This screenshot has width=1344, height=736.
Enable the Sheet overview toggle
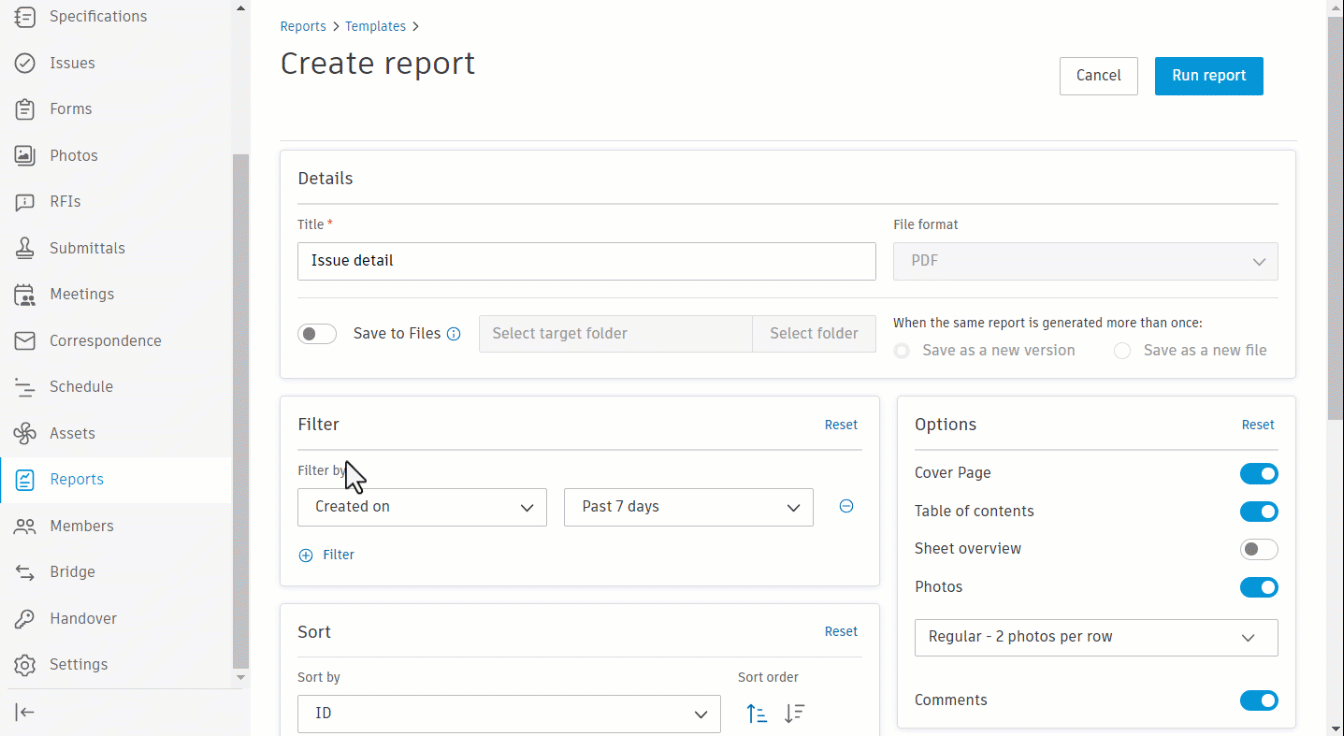point(1258,549)
